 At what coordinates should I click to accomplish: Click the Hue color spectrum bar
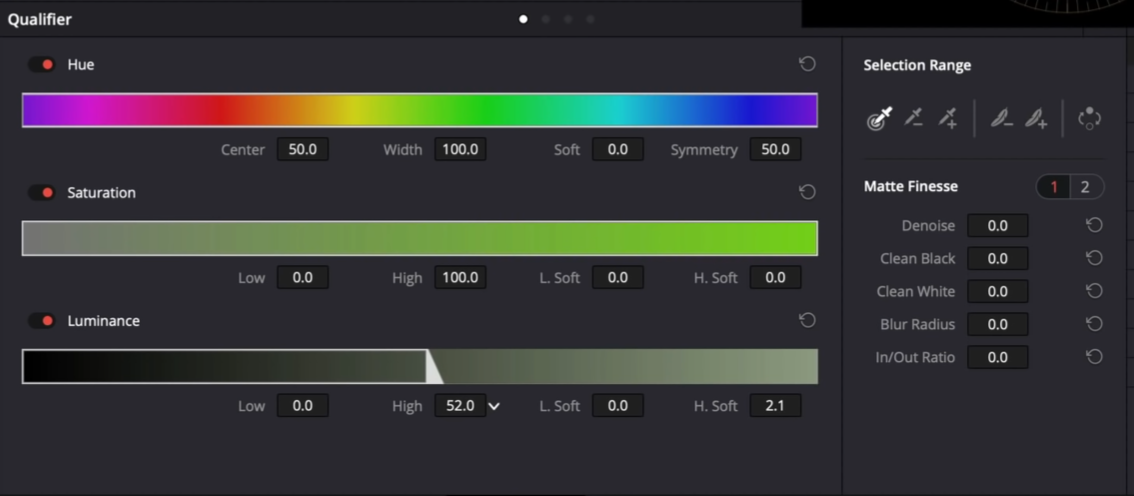coord(419,110)
